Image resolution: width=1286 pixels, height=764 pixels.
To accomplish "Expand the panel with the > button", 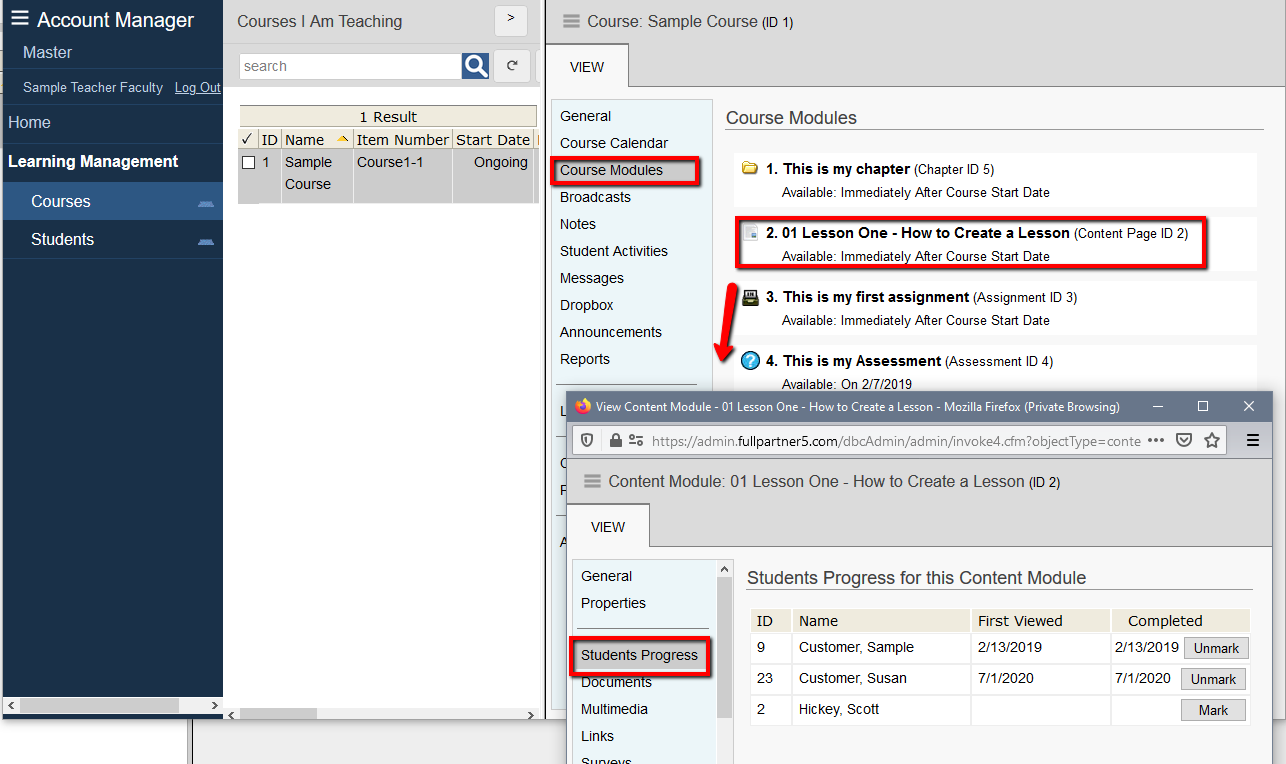I will [511, 20].
